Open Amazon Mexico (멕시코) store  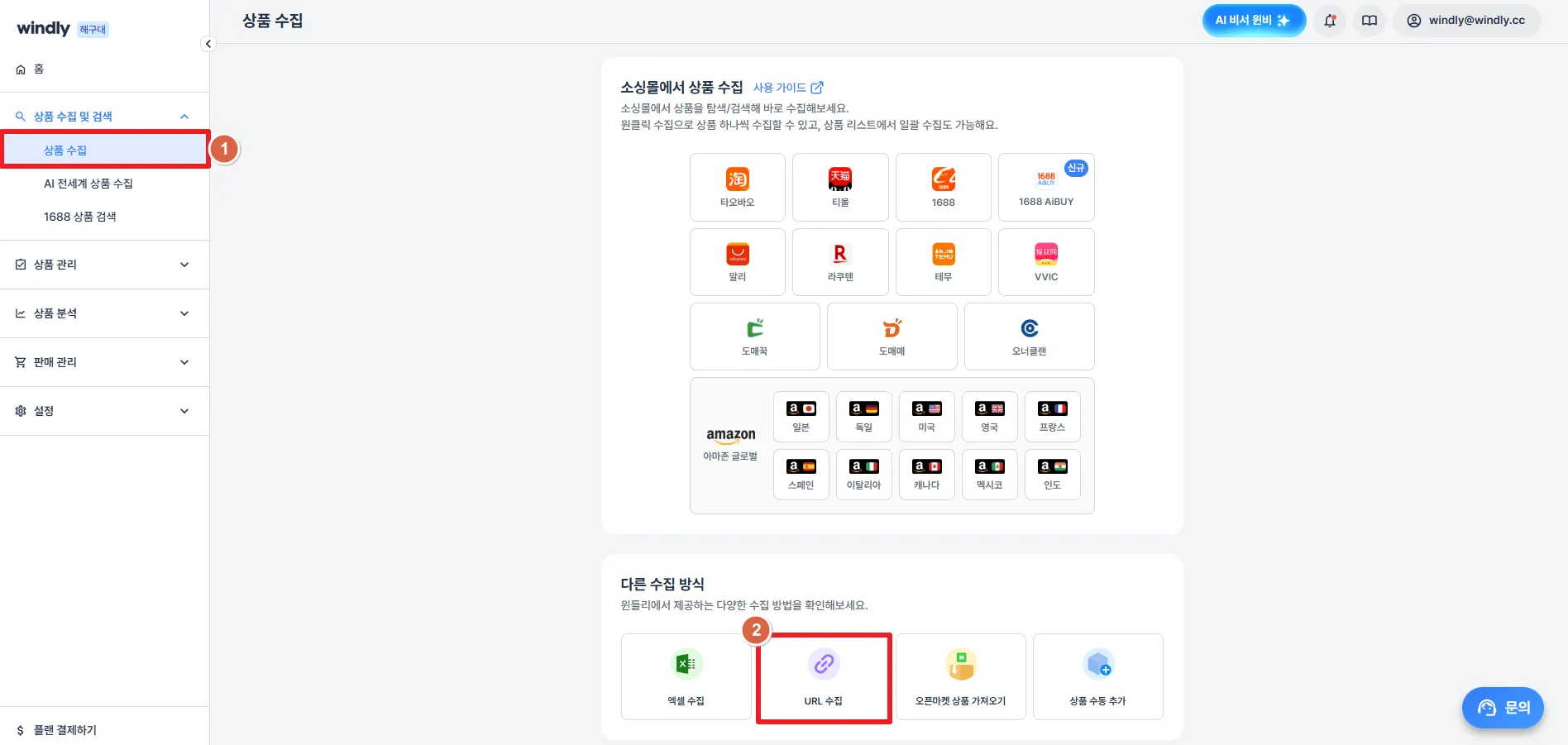[x=990, y=475]
